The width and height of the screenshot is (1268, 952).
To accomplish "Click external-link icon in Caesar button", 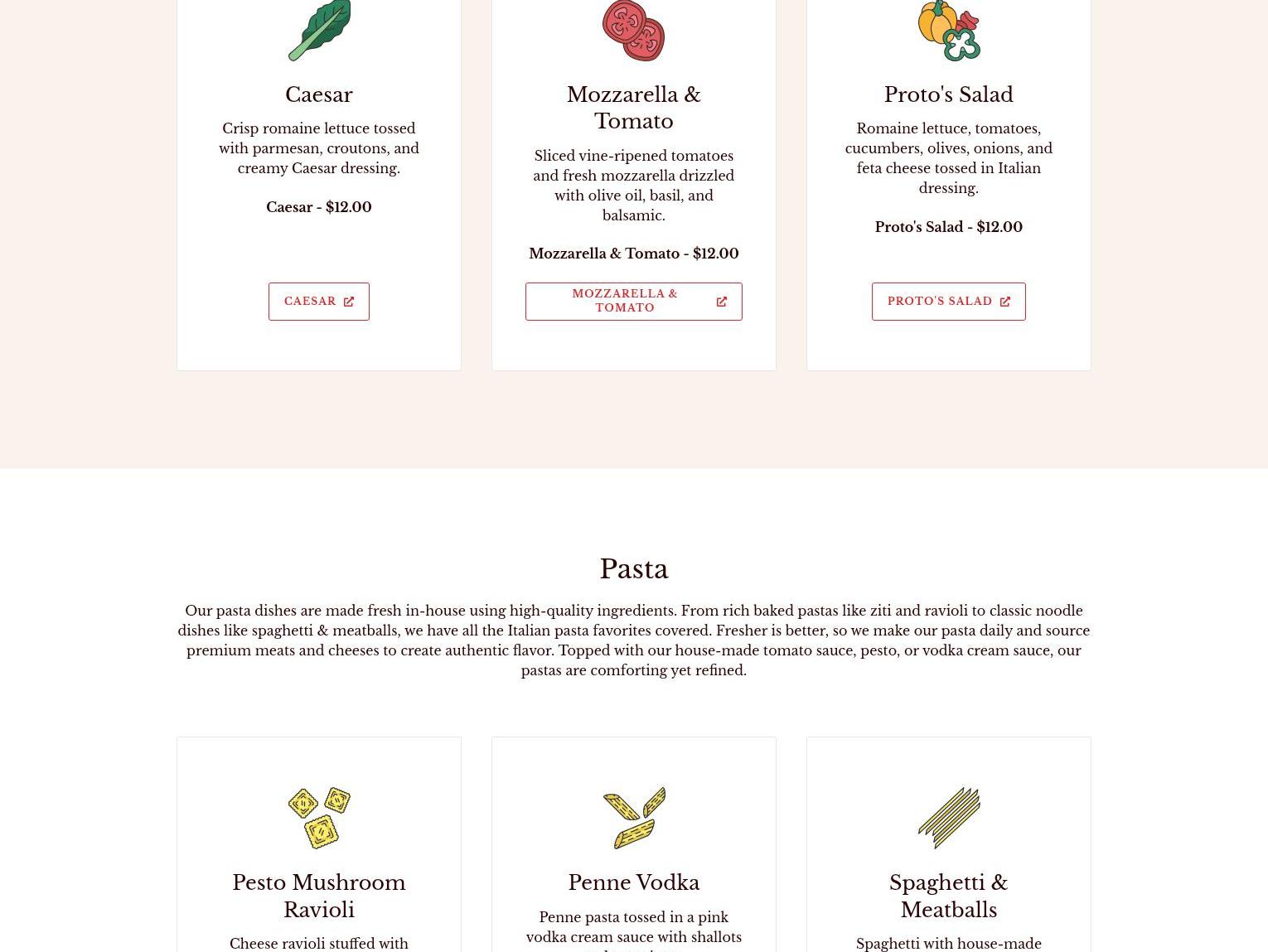I will (349, 302).
